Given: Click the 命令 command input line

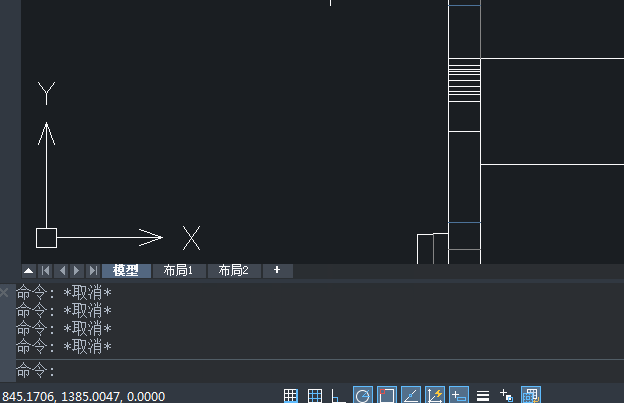Looking at the screenshot, I should click(x=300, y=371).
